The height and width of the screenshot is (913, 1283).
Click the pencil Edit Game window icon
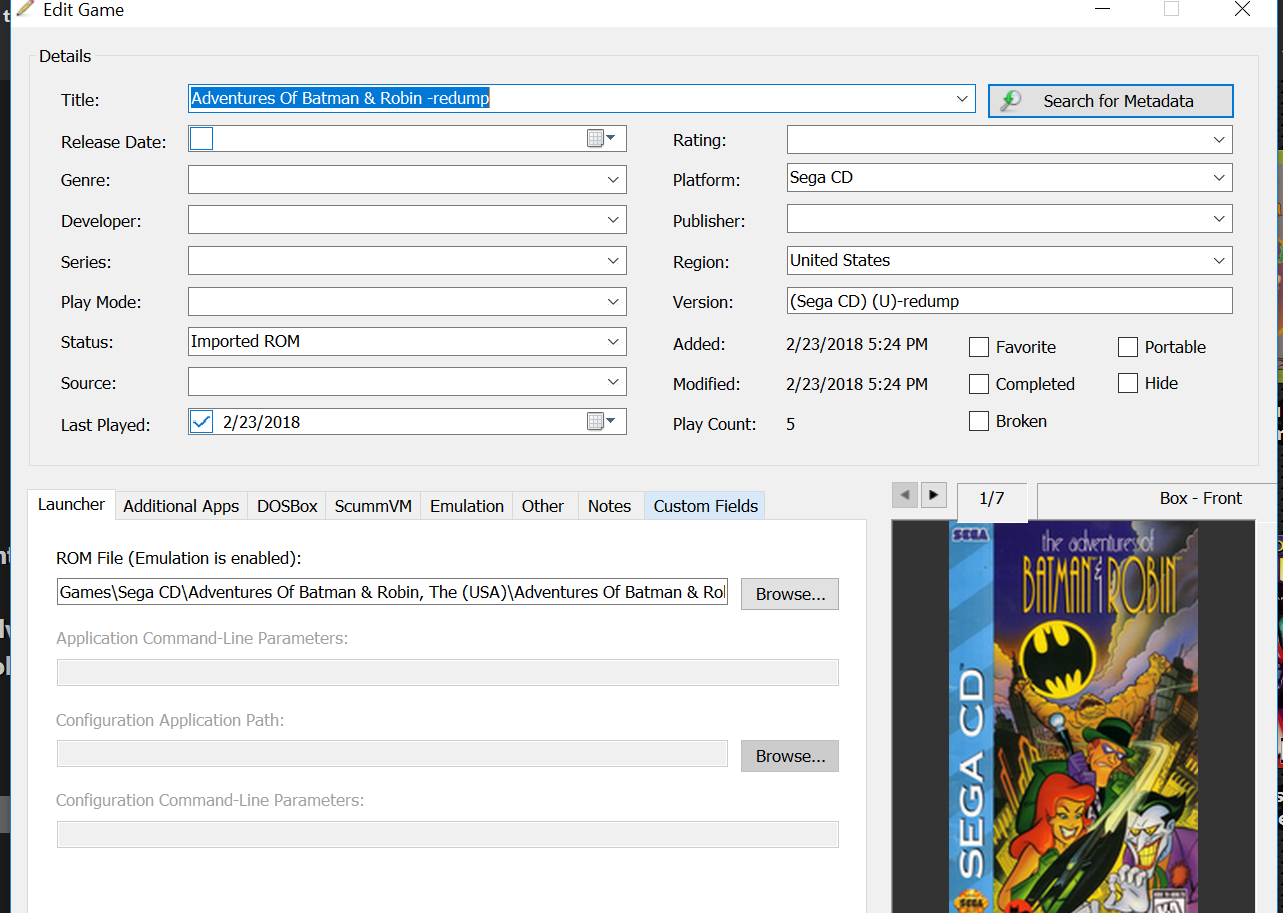point(27,10)
